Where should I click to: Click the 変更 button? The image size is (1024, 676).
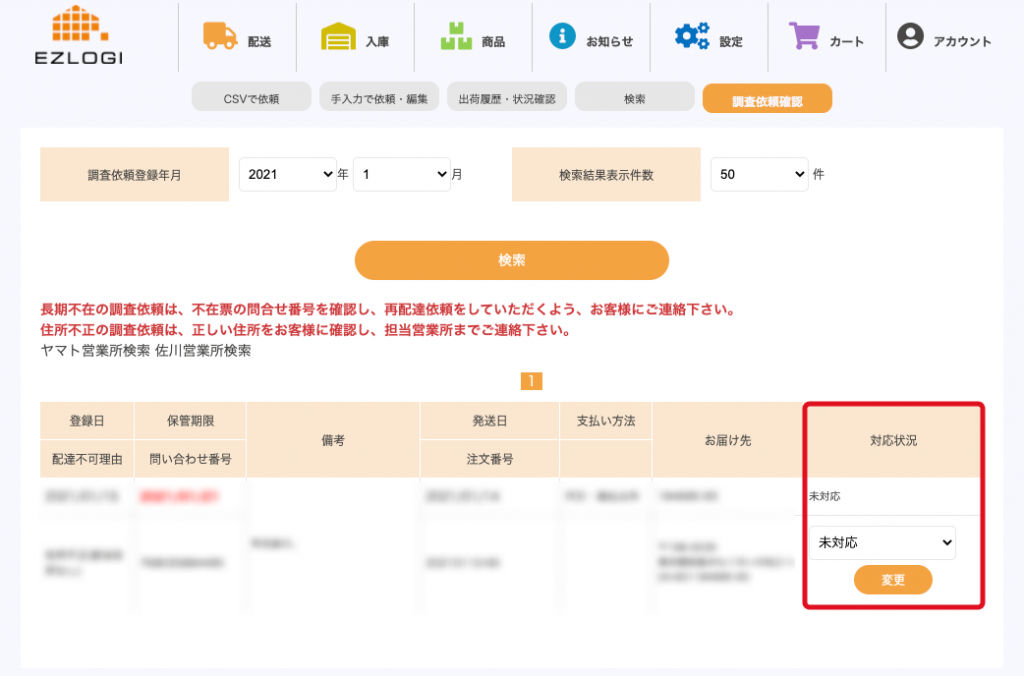click(893, 580)
